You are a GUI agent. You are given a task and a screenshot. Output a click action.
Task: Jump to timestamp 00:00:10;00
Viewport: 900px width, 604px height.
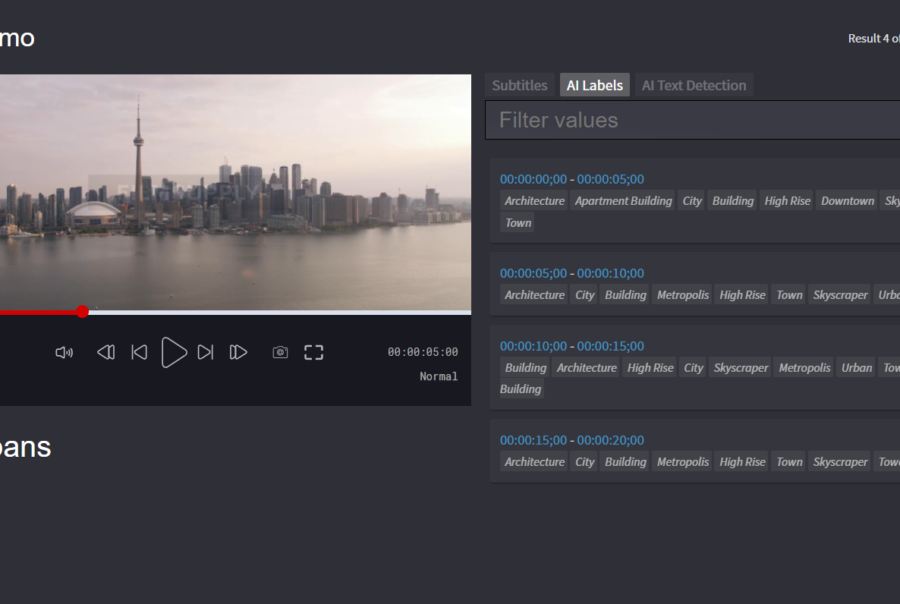pos(533,346)
